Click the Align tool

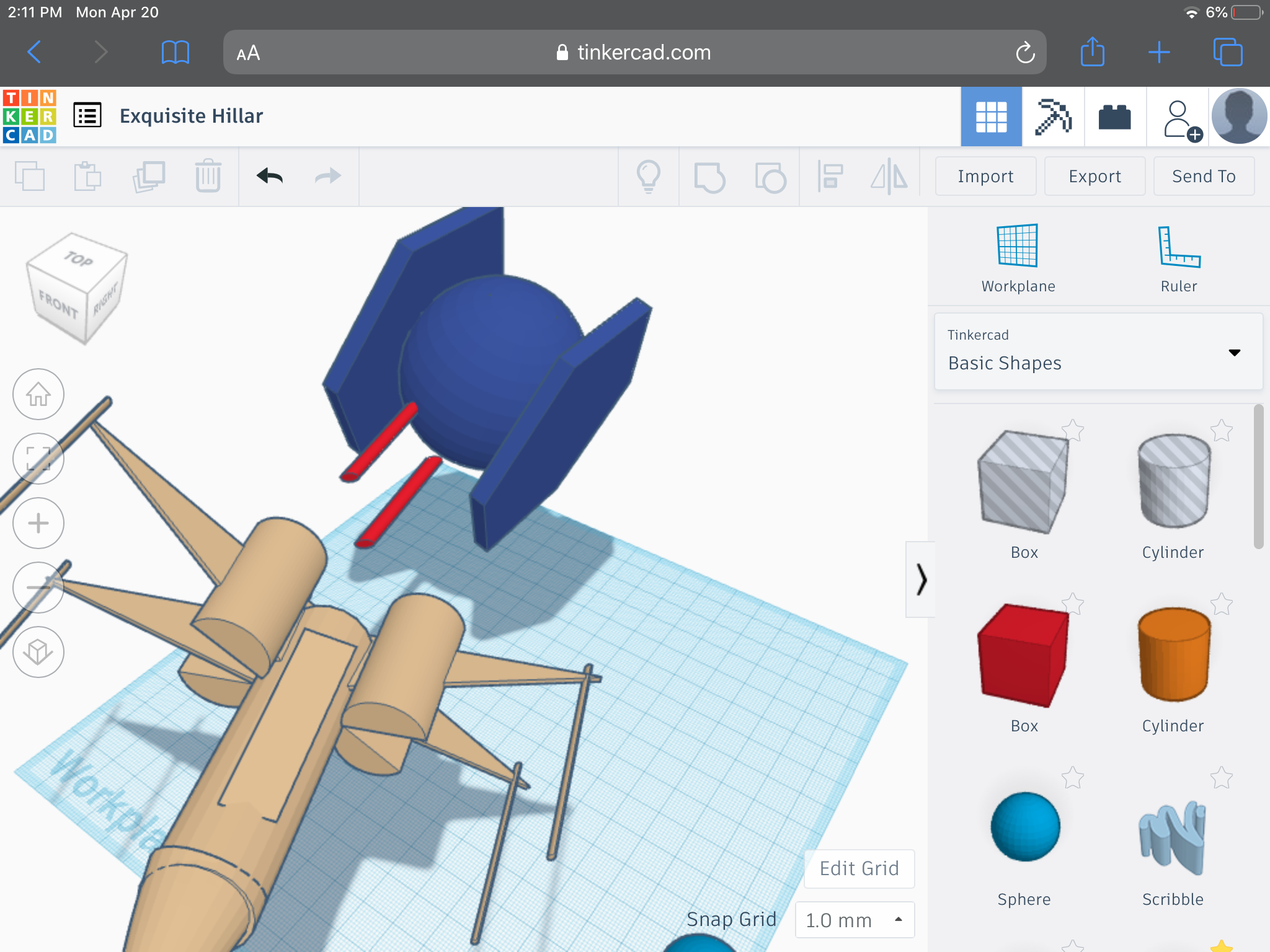(x=830, y=177)
